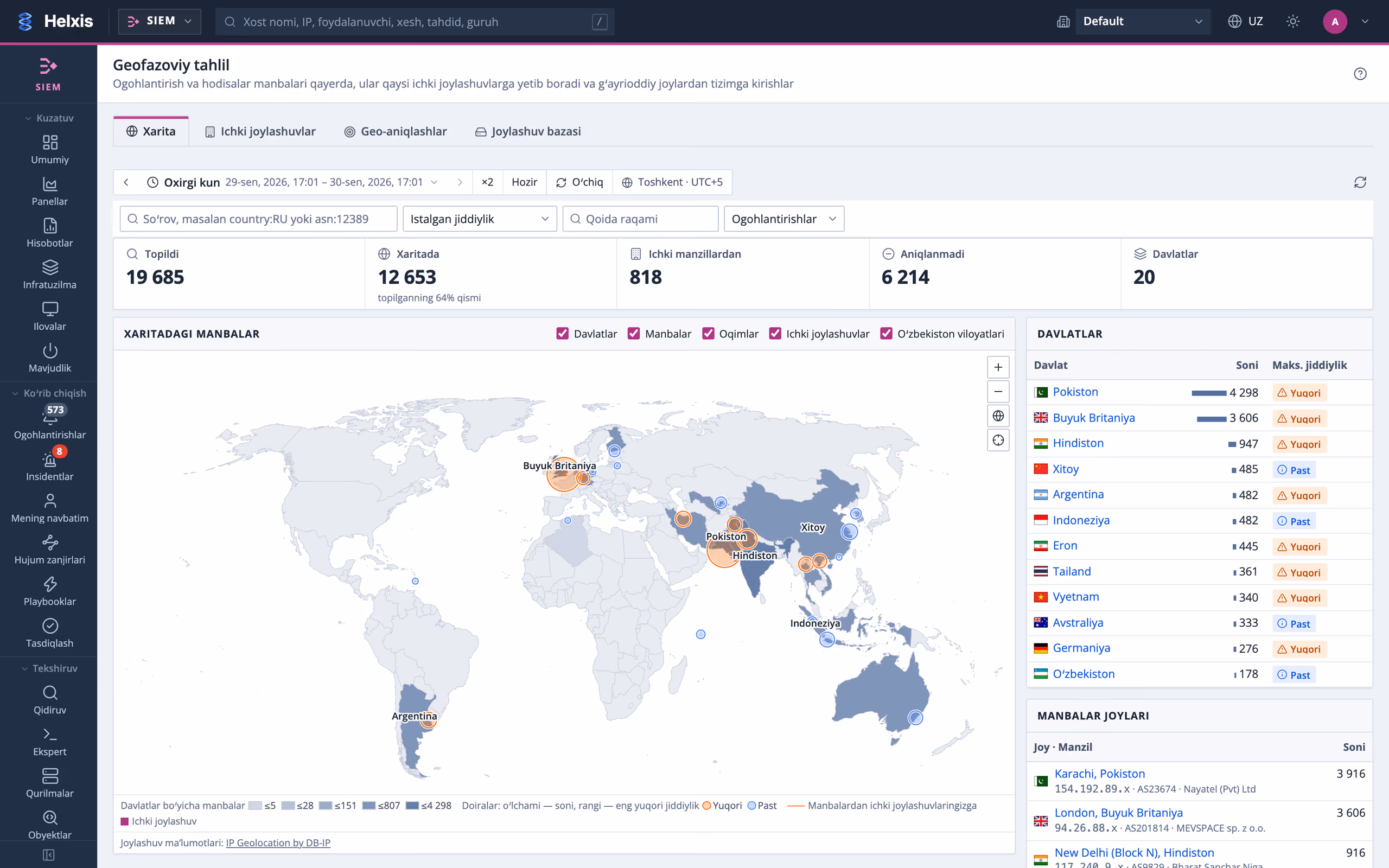Zoom out on the map
This screenshot has height=868, width=1389.
tap(998, 392)
